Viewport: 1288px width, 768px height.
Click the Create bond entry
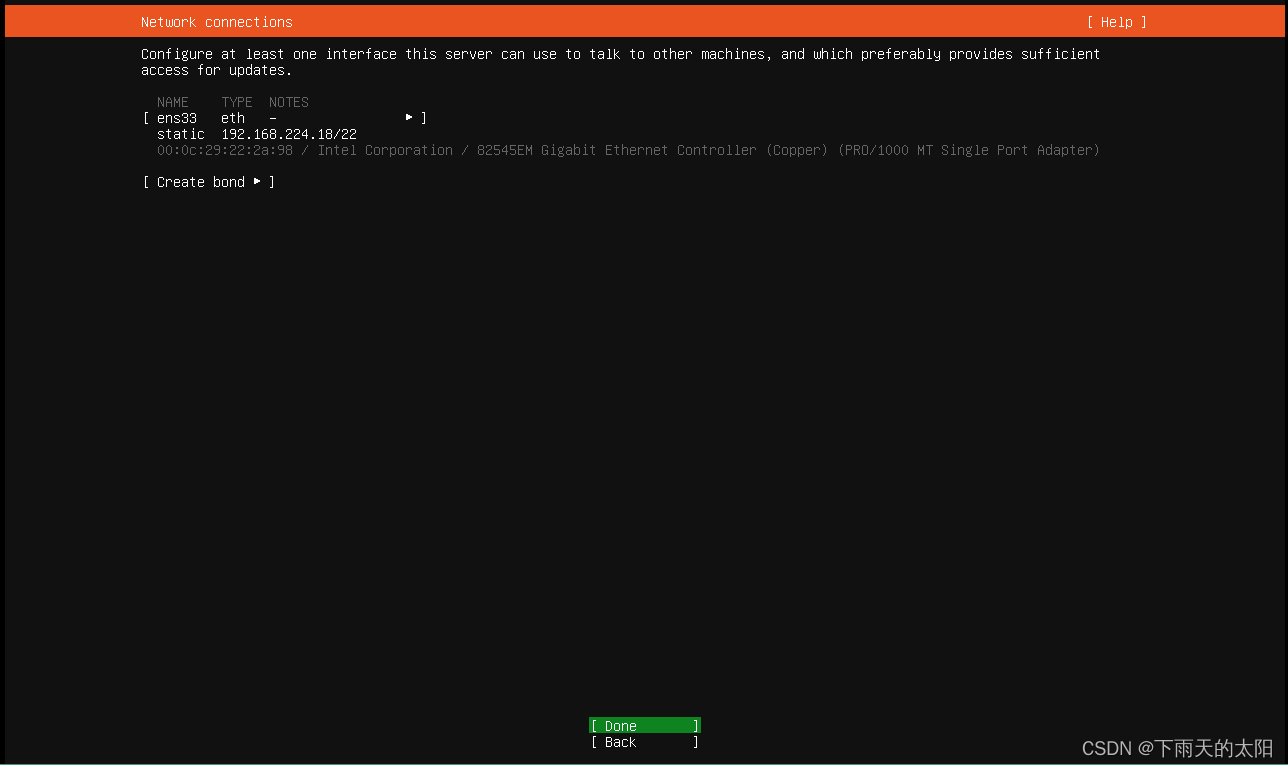tap(200, 181)
